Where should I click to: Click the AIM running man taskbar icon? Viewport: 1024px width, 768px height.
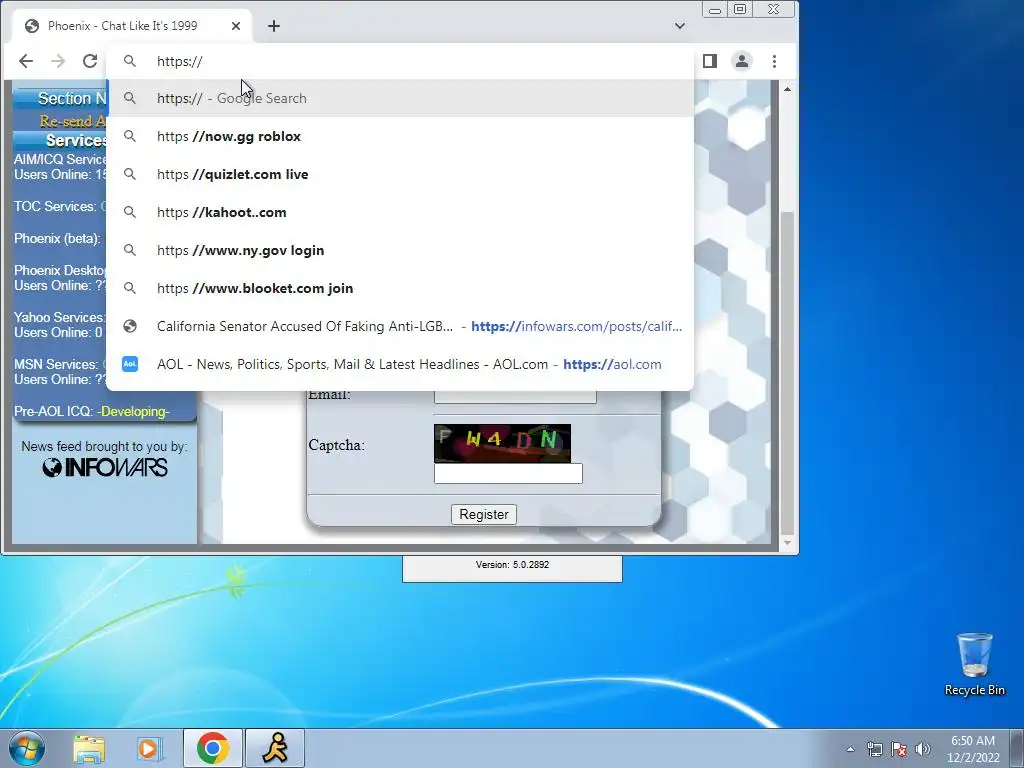click(x=275, y=748)
